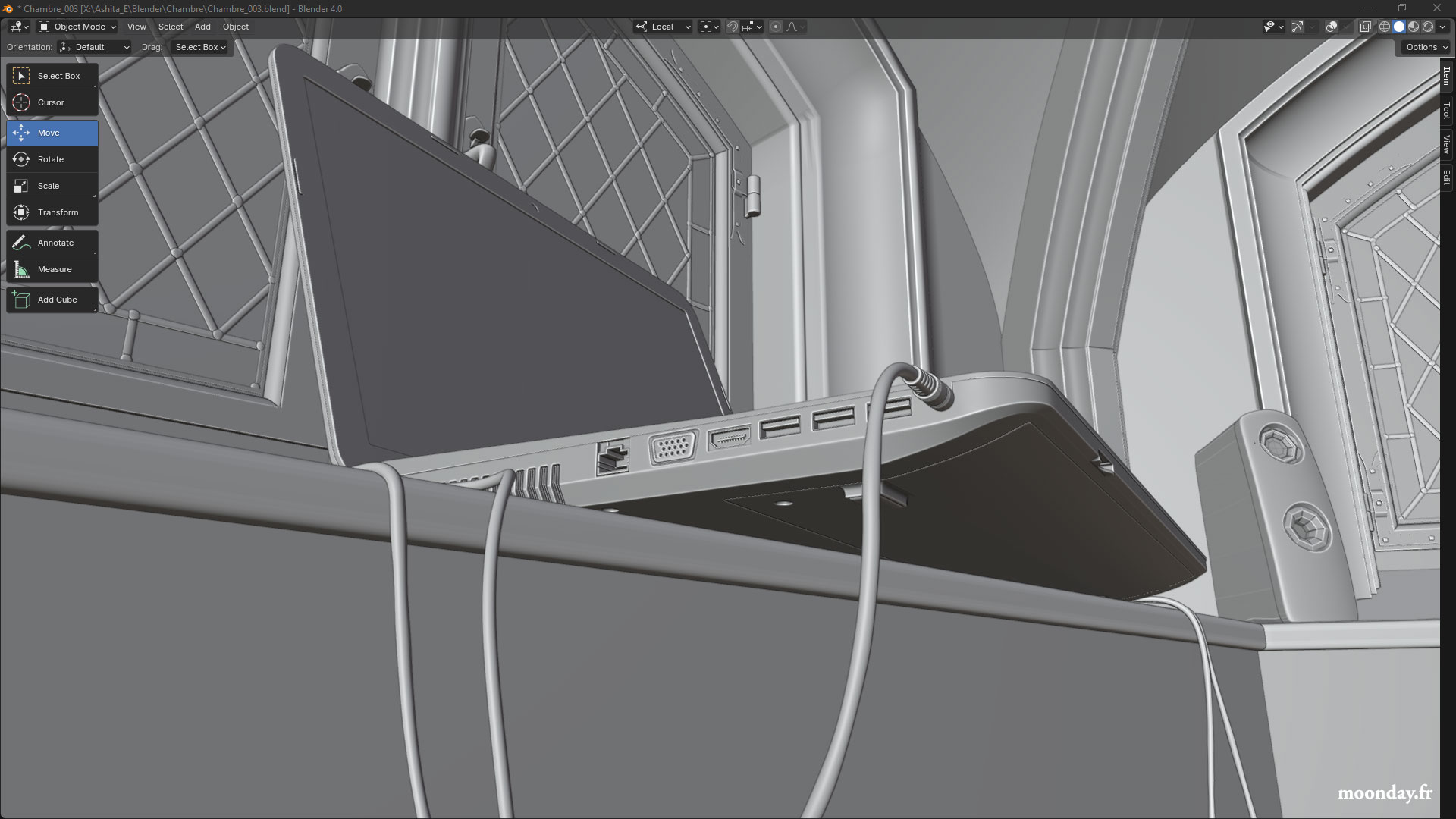Enable proportional editing

click(776, 27)
